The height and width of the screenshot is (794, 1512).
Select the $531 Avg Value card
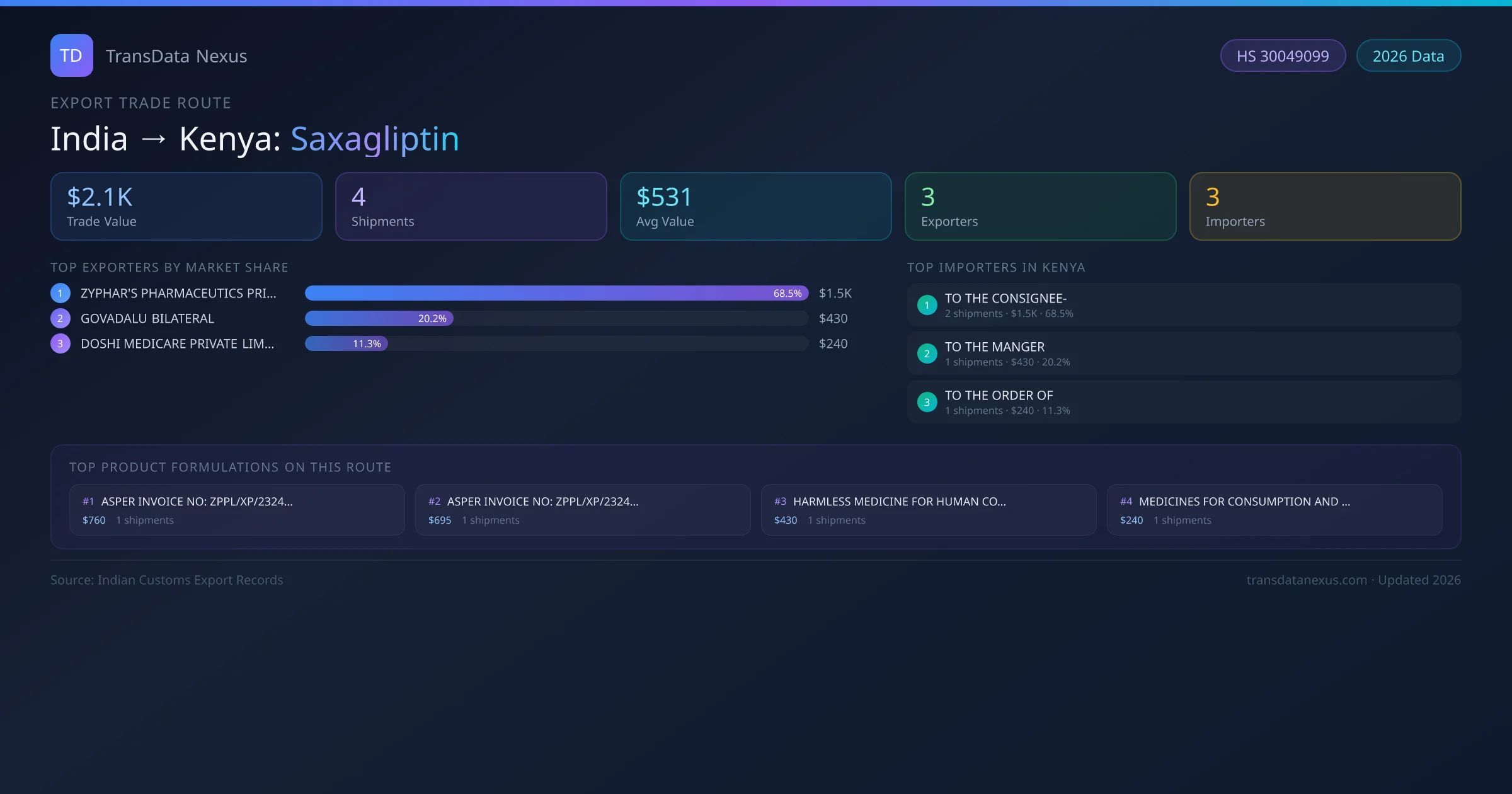pos(755,207)
